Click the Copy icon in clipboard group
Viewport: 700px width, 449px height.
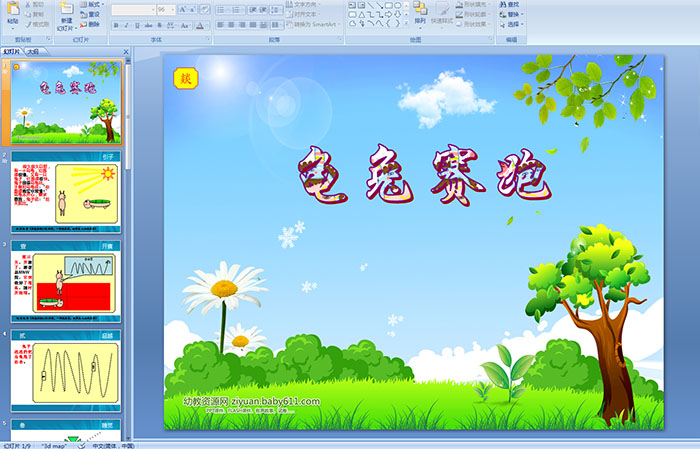(28, 14)
